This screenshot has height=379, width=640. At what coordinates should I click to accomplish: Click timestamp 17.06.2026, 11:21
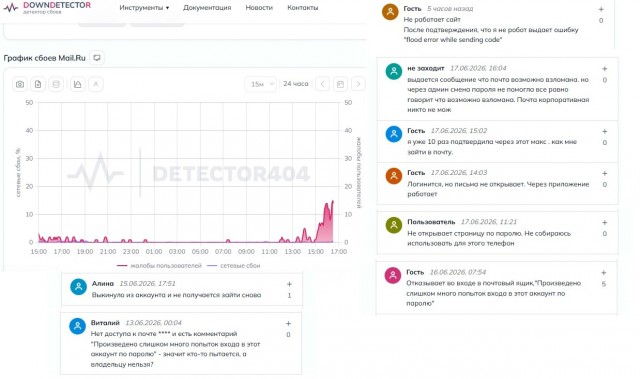point(489,222)
